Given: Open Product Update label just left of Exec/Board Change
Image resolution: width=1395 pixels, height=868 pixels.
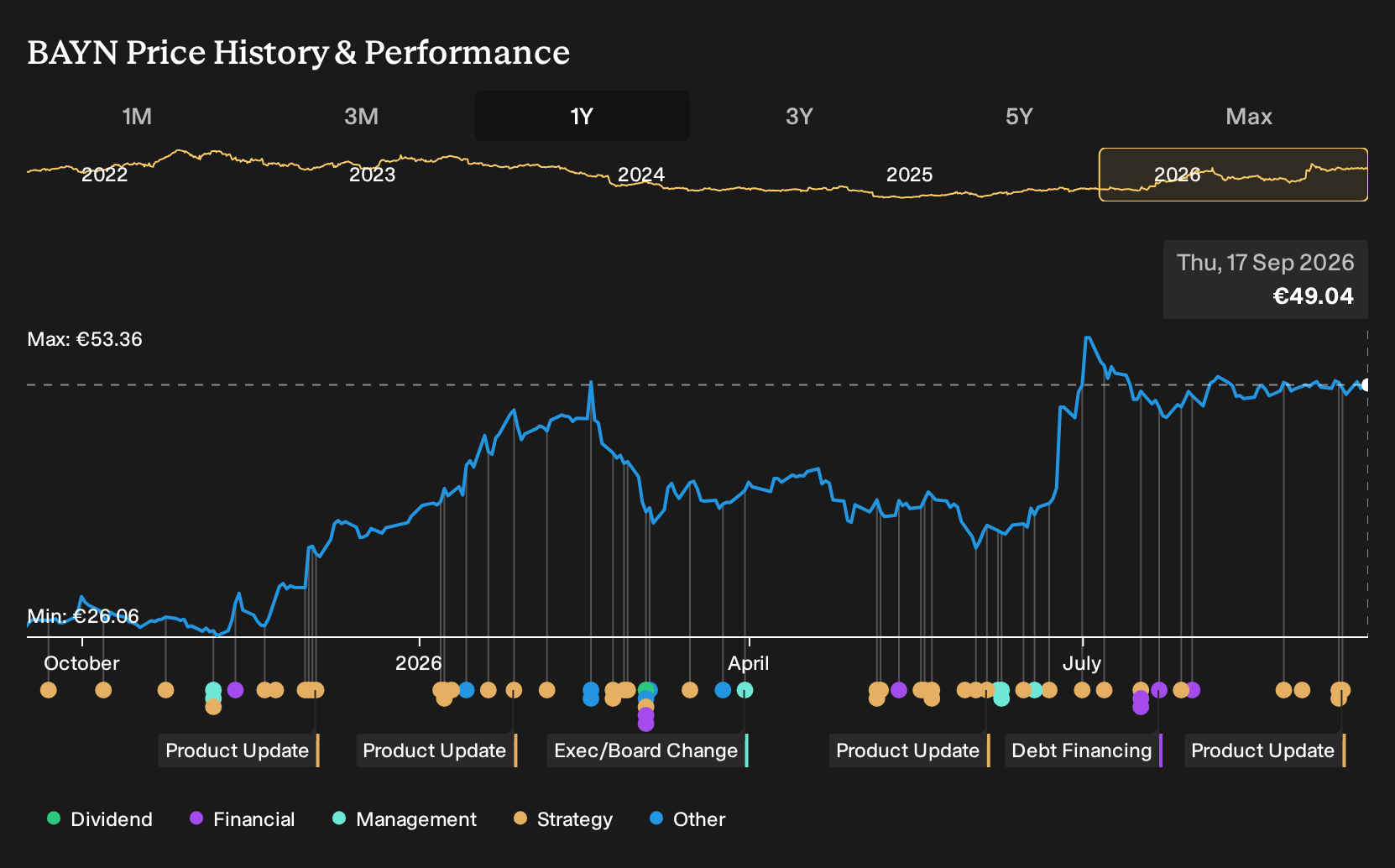Looking at the screenshot, I should [436, 750].
